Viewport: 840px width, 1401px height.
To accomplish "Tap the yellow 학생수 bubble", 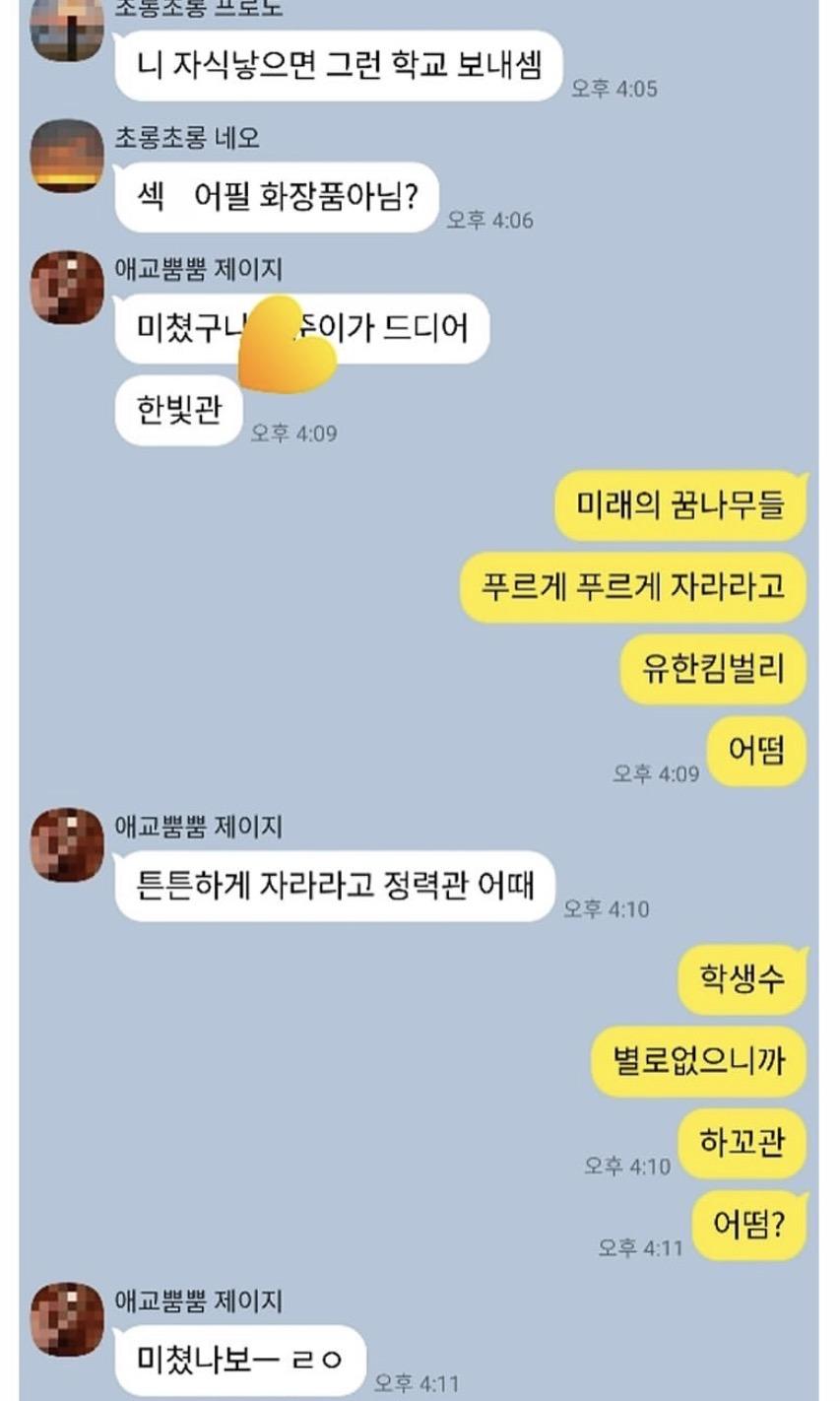I will 743,979.
